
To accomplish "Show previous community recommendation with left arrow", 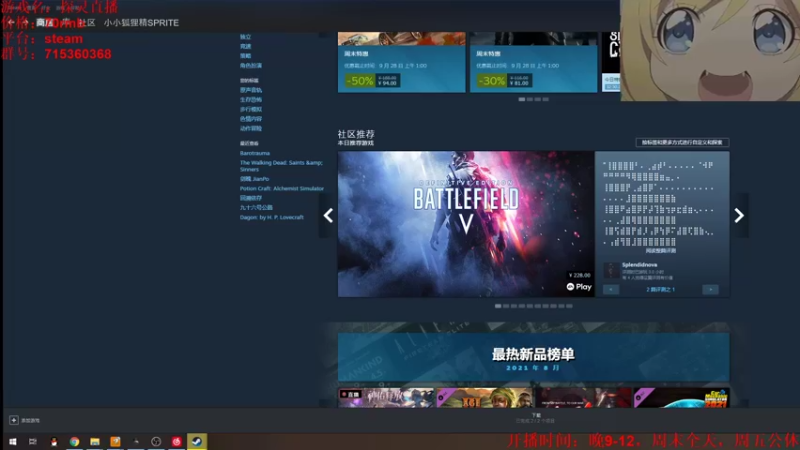I will (328, 215).
